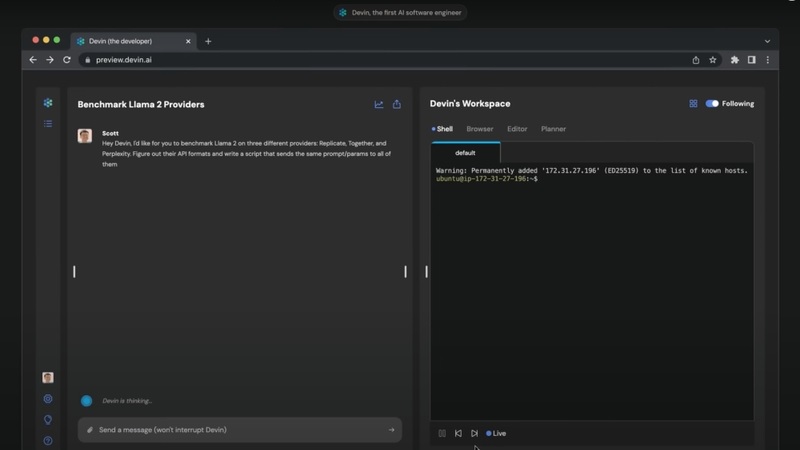
Task: Click the 'Devin, the first AI software engineer' title
Action: click(407, 13)
